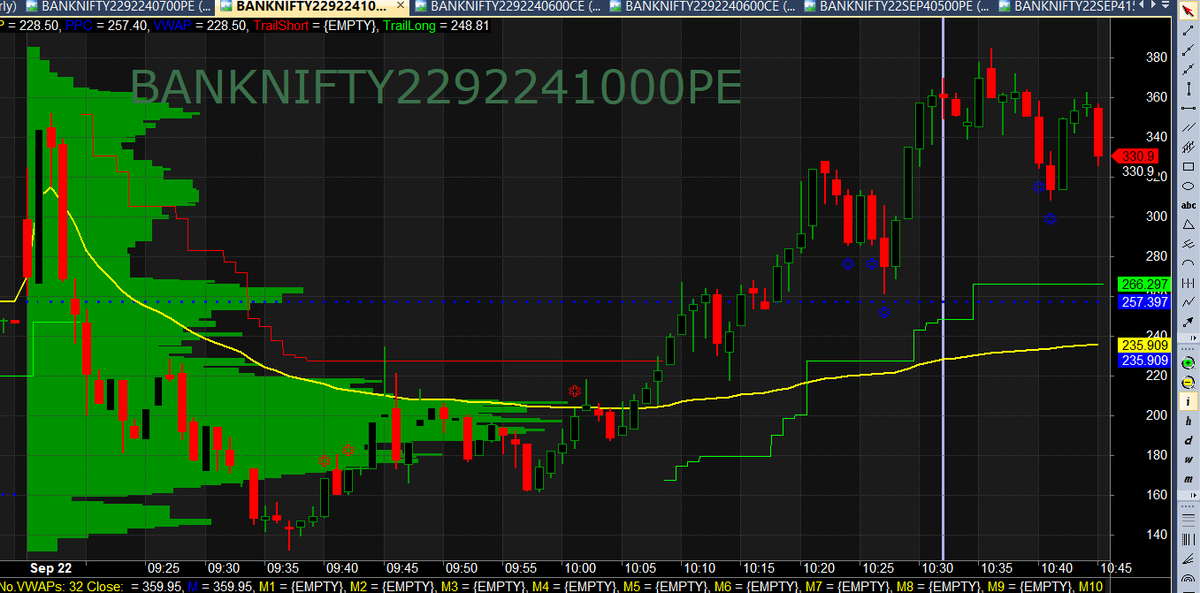Open the partially shown BANKNIFTY22SEP41 tab
1200x593 pixels.
[1067, 7]
